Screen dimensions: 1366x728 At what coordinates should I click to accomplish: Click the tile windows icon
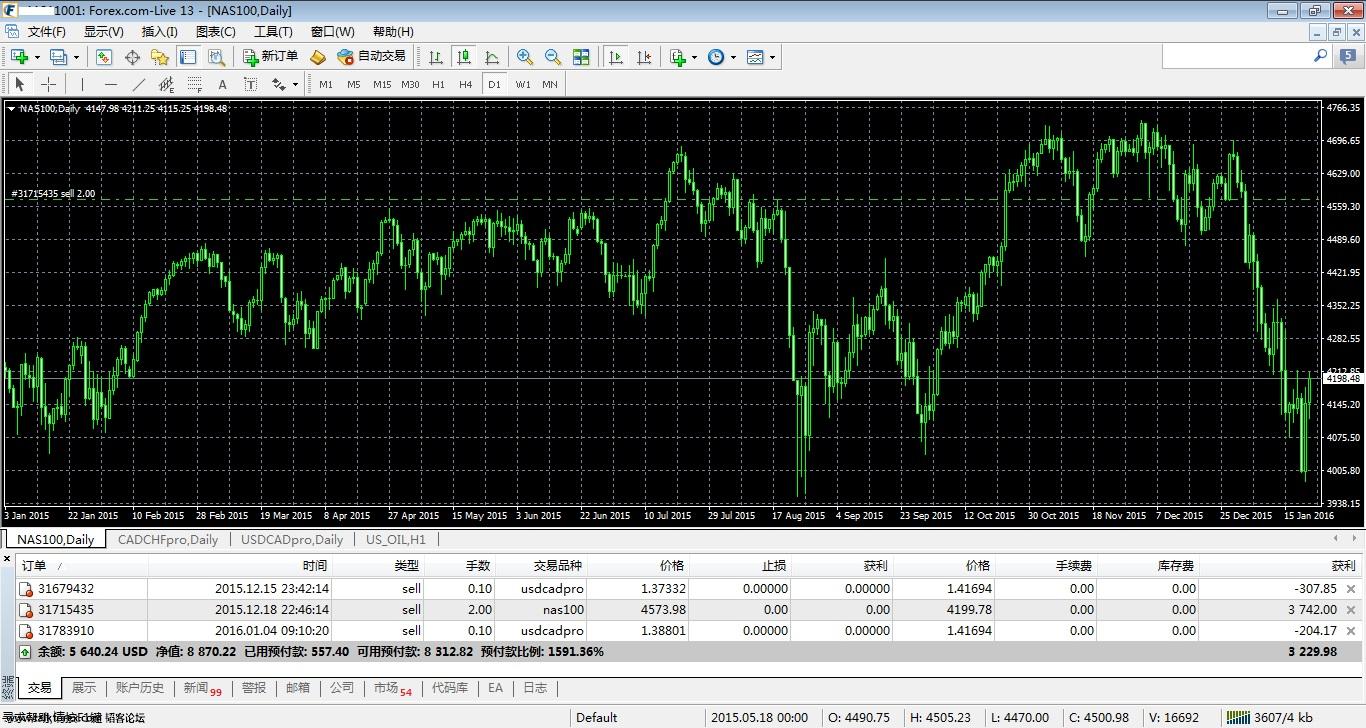[x=581, y=57]
